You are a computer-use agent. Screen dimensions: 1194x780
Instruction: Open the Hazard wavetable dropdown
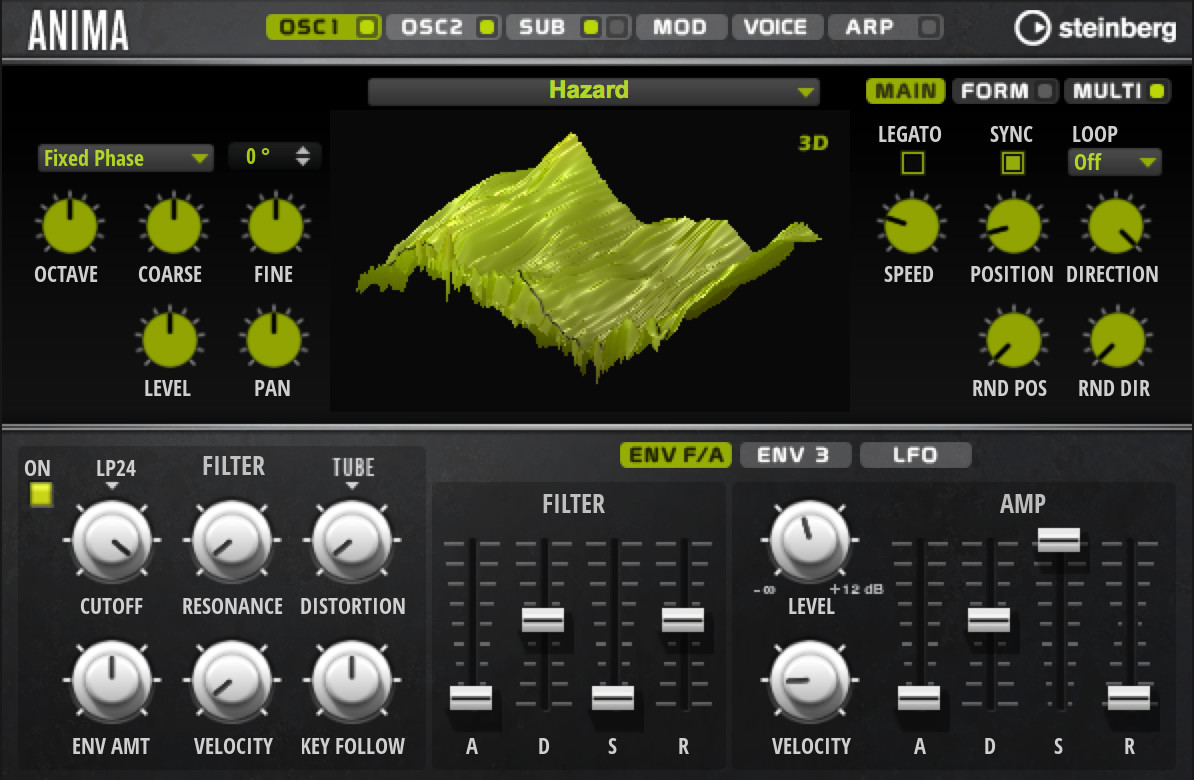coord(593,91)
